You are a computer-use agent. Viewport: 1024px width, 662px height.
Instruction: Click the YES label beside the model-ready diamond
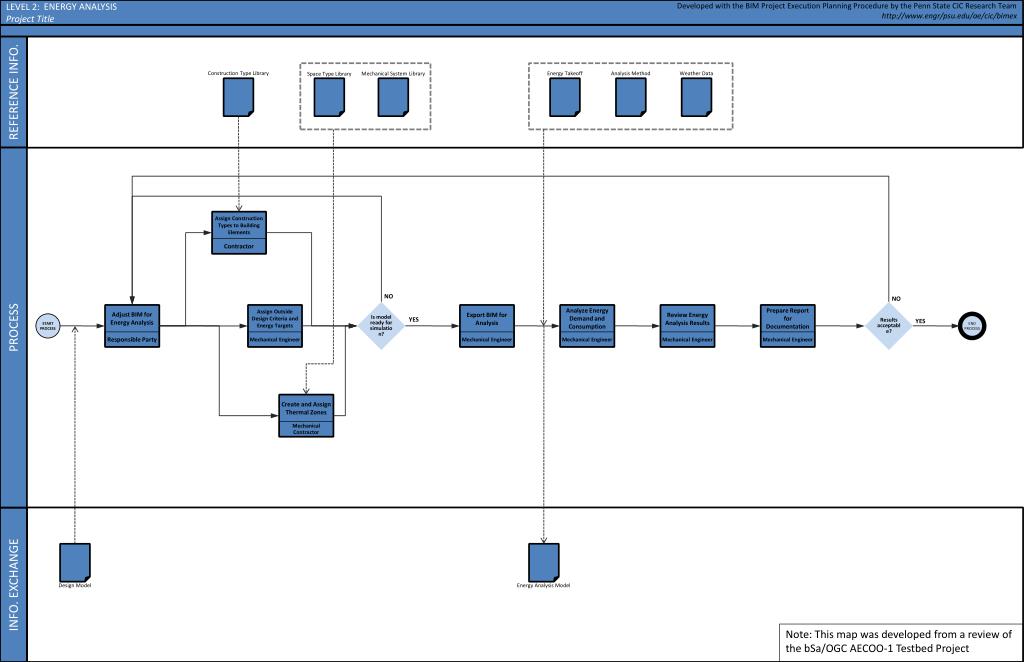click(x=413, y=319)
